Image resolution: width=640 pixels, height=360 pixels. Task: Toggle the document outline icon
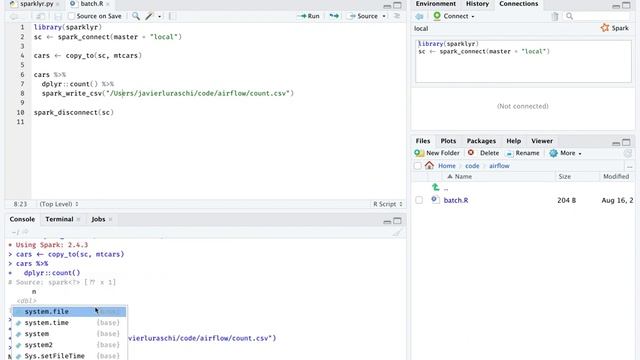pos(397,16)
